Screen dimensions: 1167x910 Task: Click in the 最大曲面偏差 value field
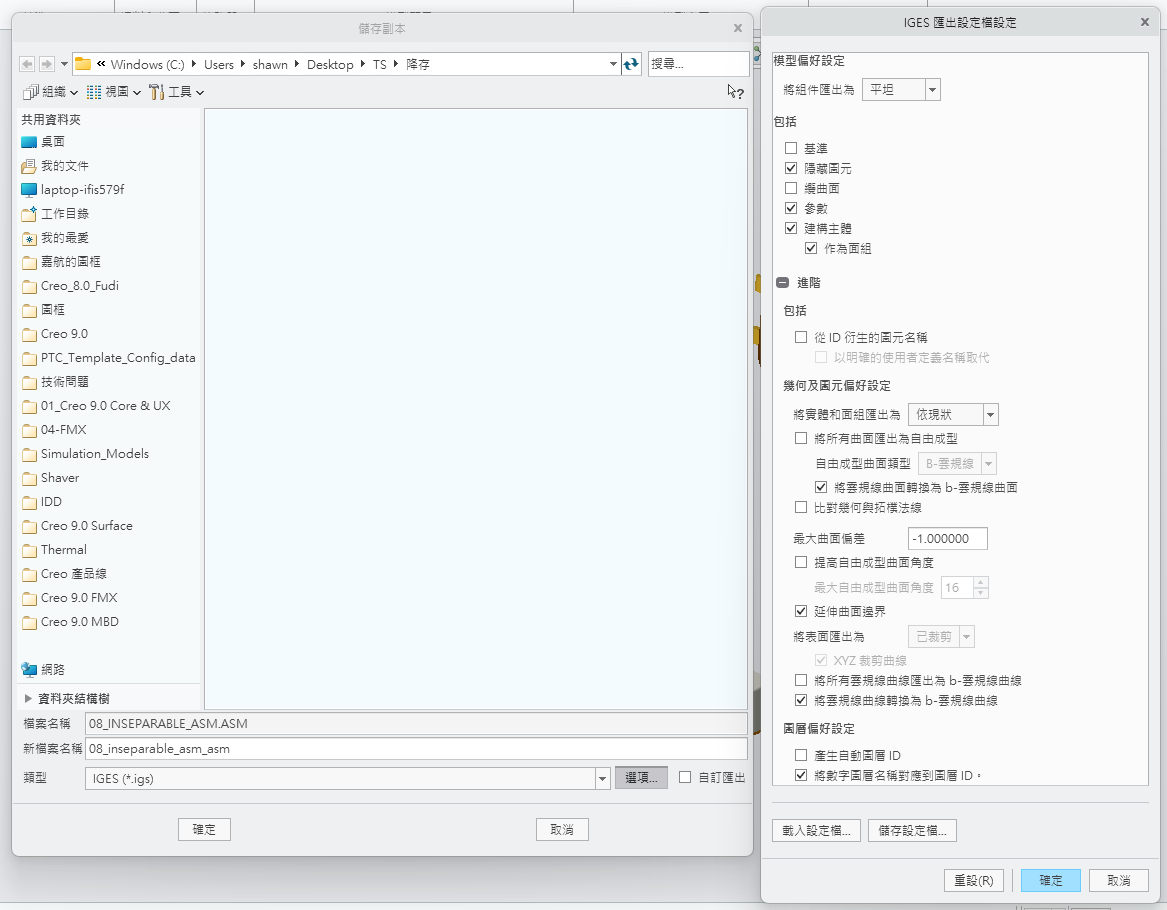[x=947, y=539]
